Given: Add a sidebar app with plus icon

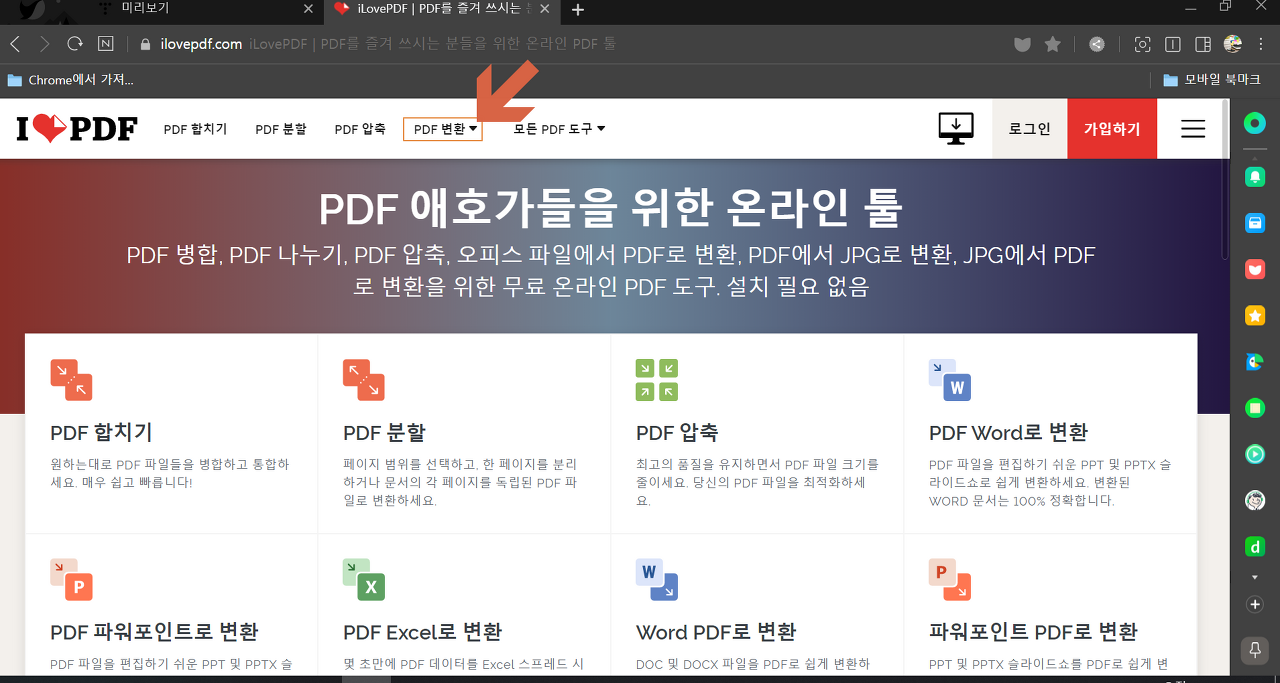Looking at the screenshot, I should 1254,605.
